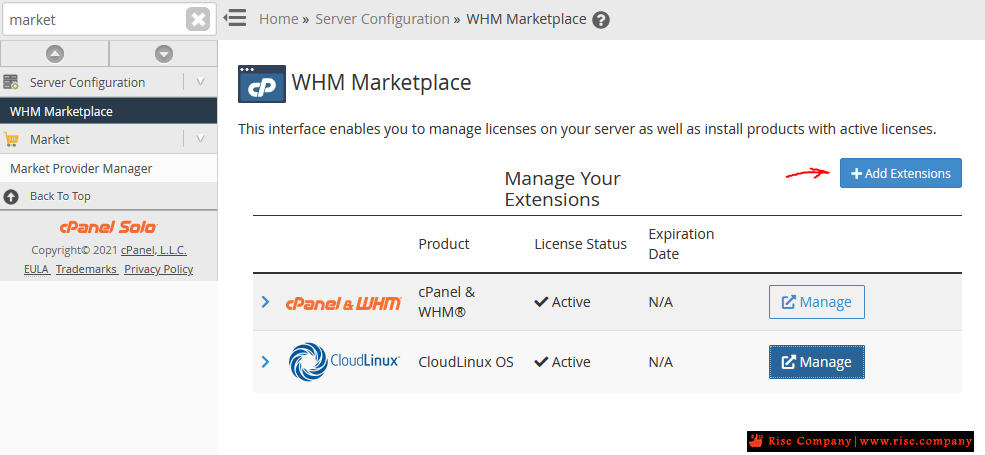Click the Market shopping cart icon

point(11,139)
